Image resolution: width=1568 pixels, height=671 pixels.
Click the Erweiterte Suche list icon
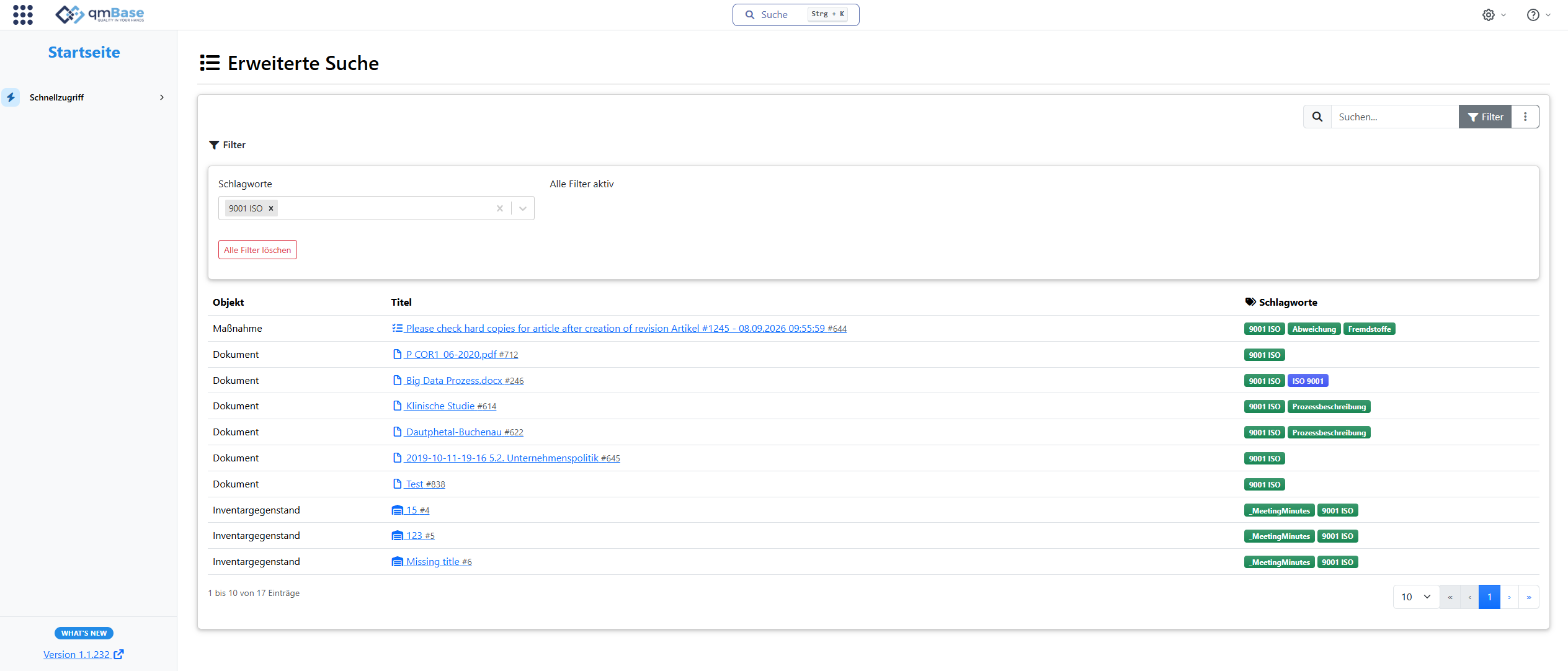coord(210,63)
